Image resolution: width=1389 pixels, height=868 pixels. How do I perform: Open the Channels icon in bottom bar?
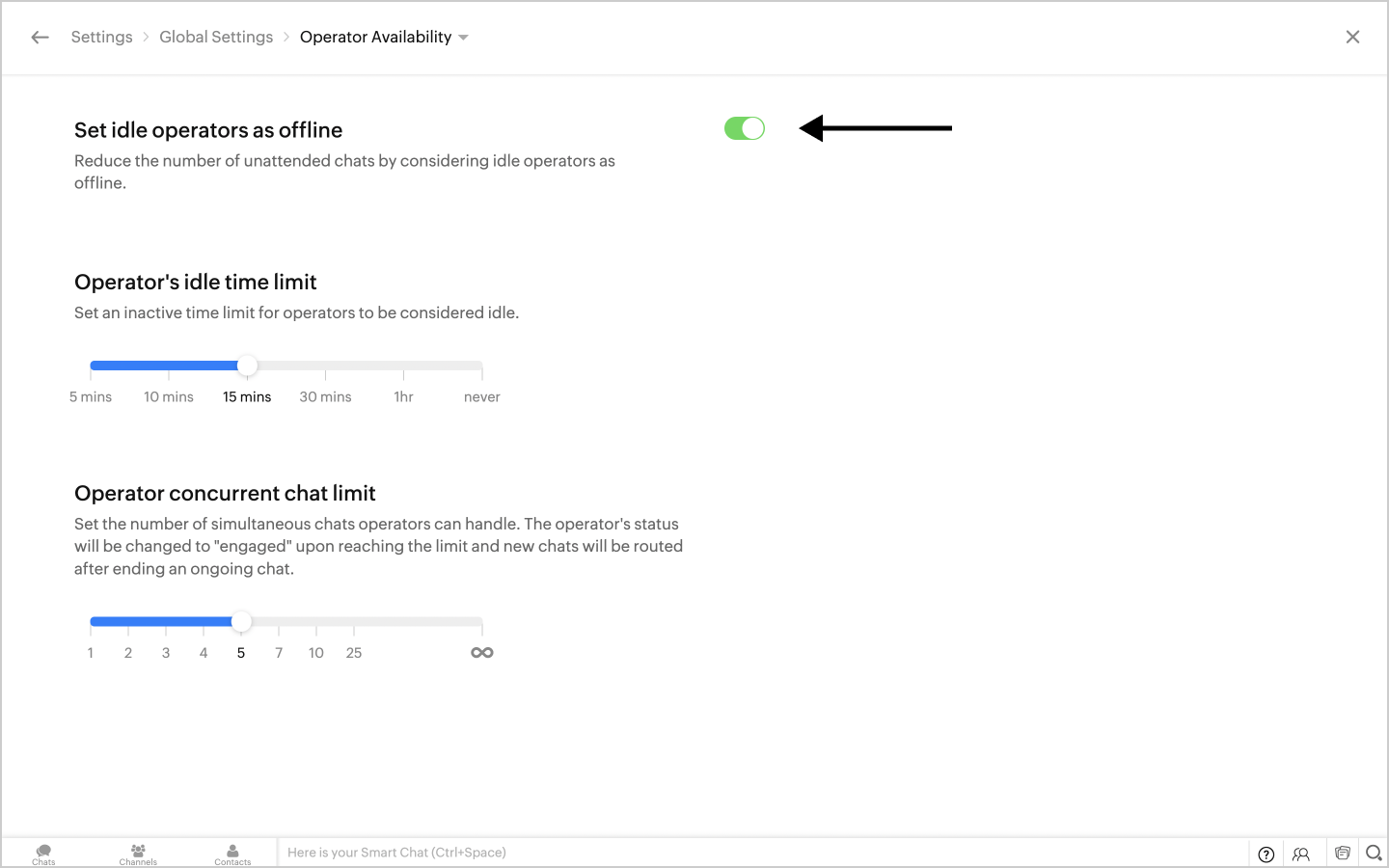pos(138,854)
